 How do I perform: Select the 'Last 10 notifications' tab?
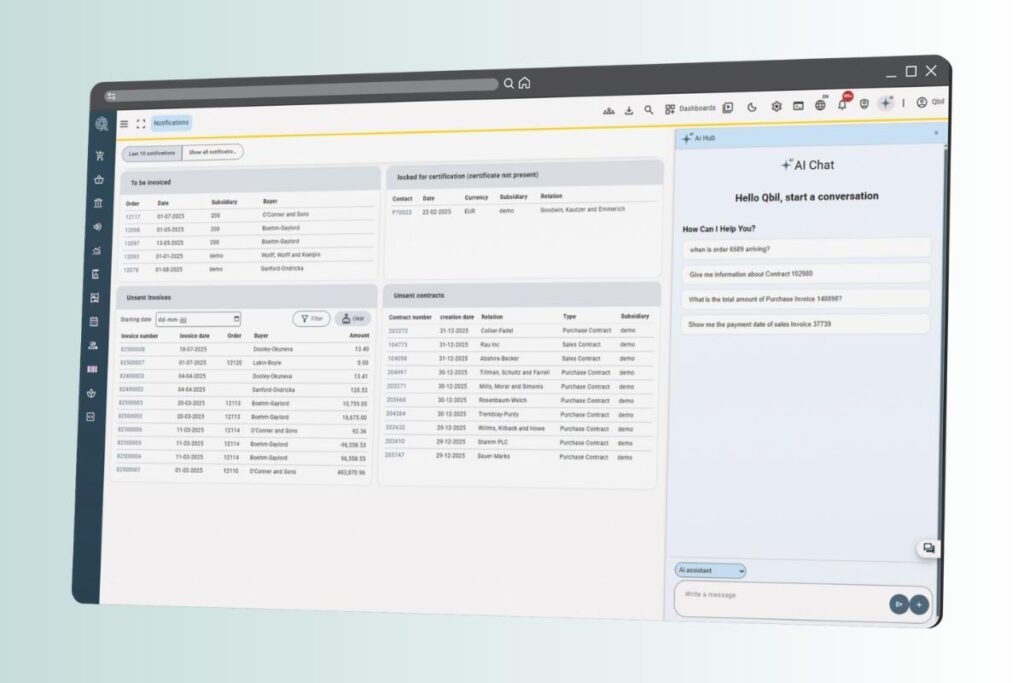pyautogui.click(x=152, y=153)
